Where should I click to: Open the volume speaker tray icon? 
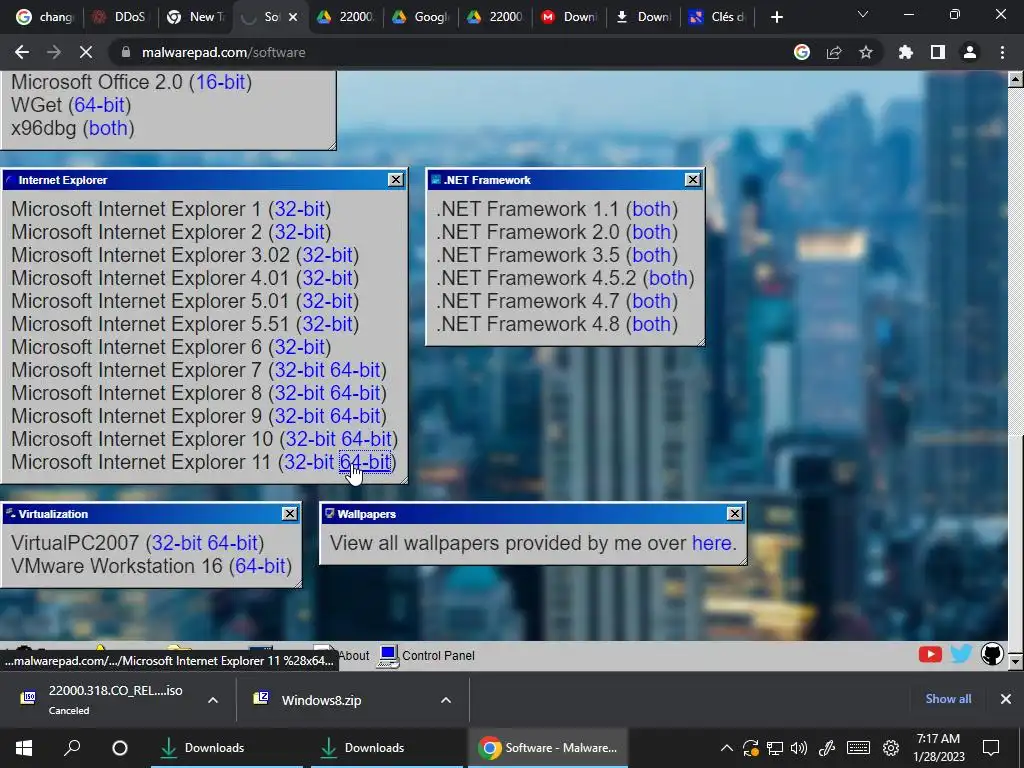[x=799, y=748]
